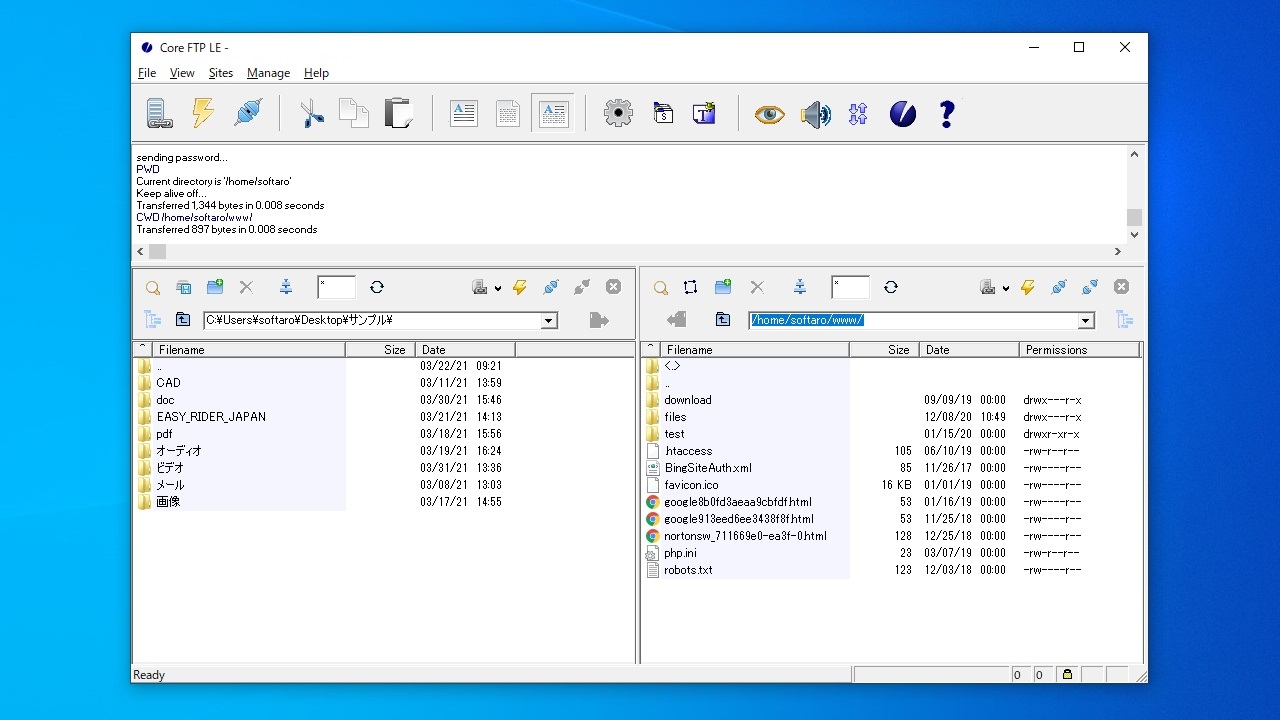Viewport: 1280px width, 720px height.
Task: Click the log pane horizontal scroll right arrow
Action: tap(1118, 252)
